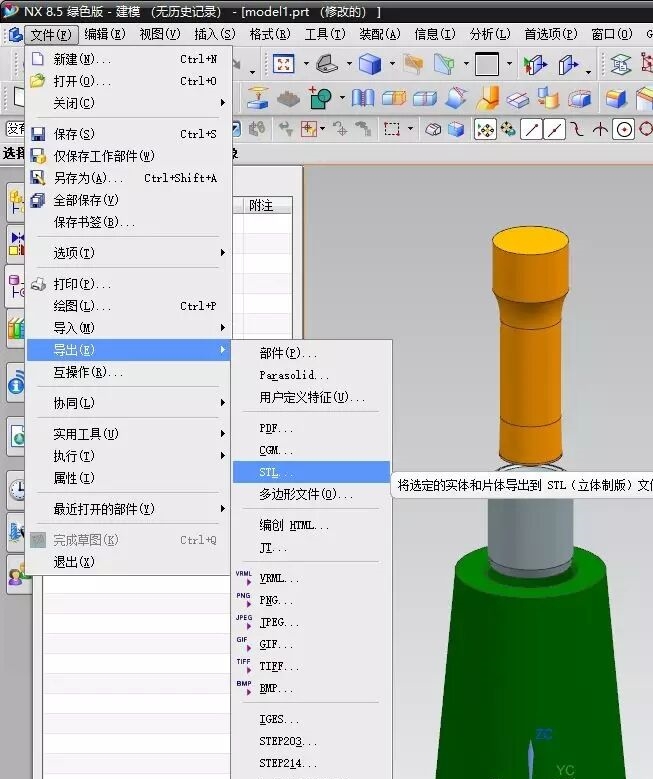The height and width of the screenshot is (779, 653).
Task: Click the blue solid body display icon
Action: click(x=456, y=130)
